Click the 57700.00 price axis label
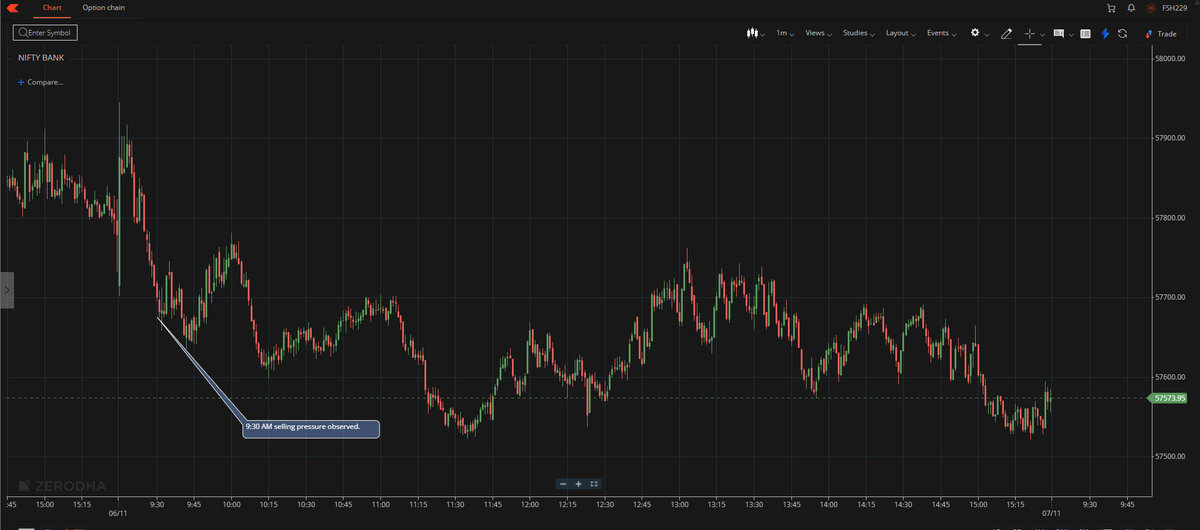 [1169, 297]
